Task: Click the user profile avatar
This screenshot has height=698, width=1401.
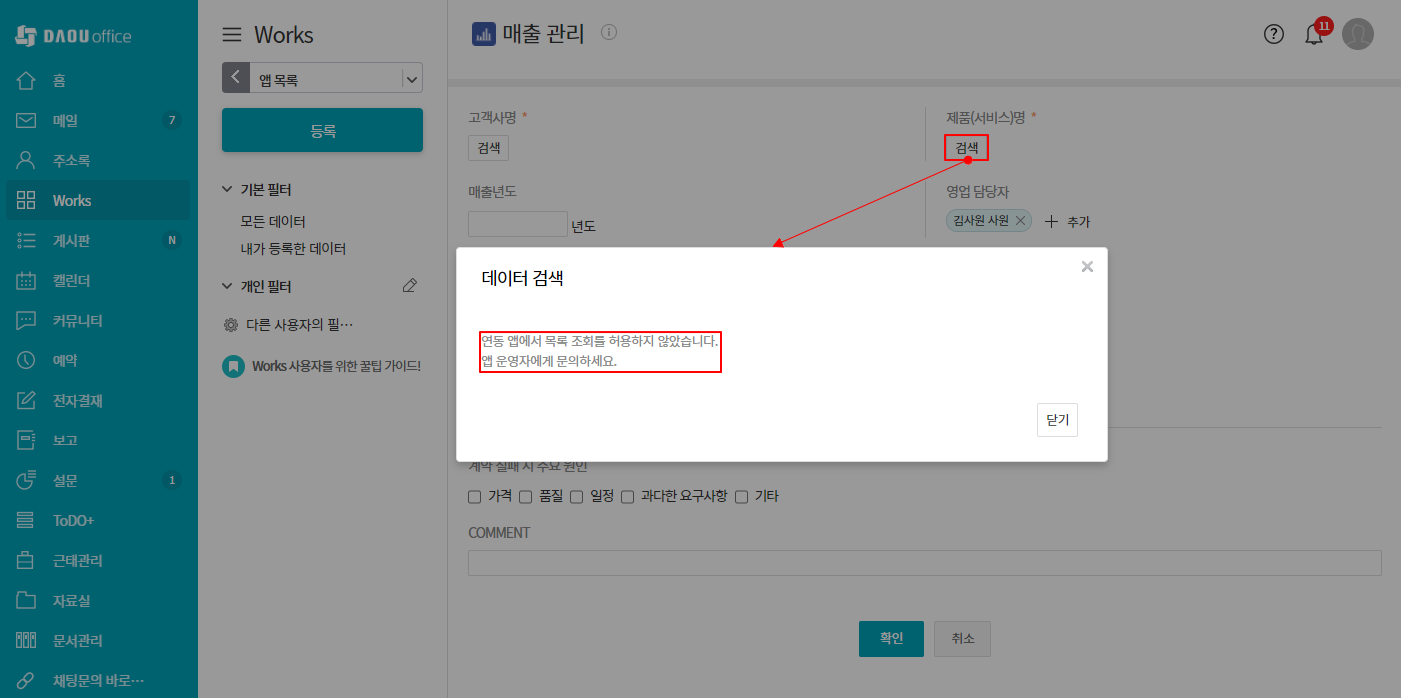Action: 1357,34
